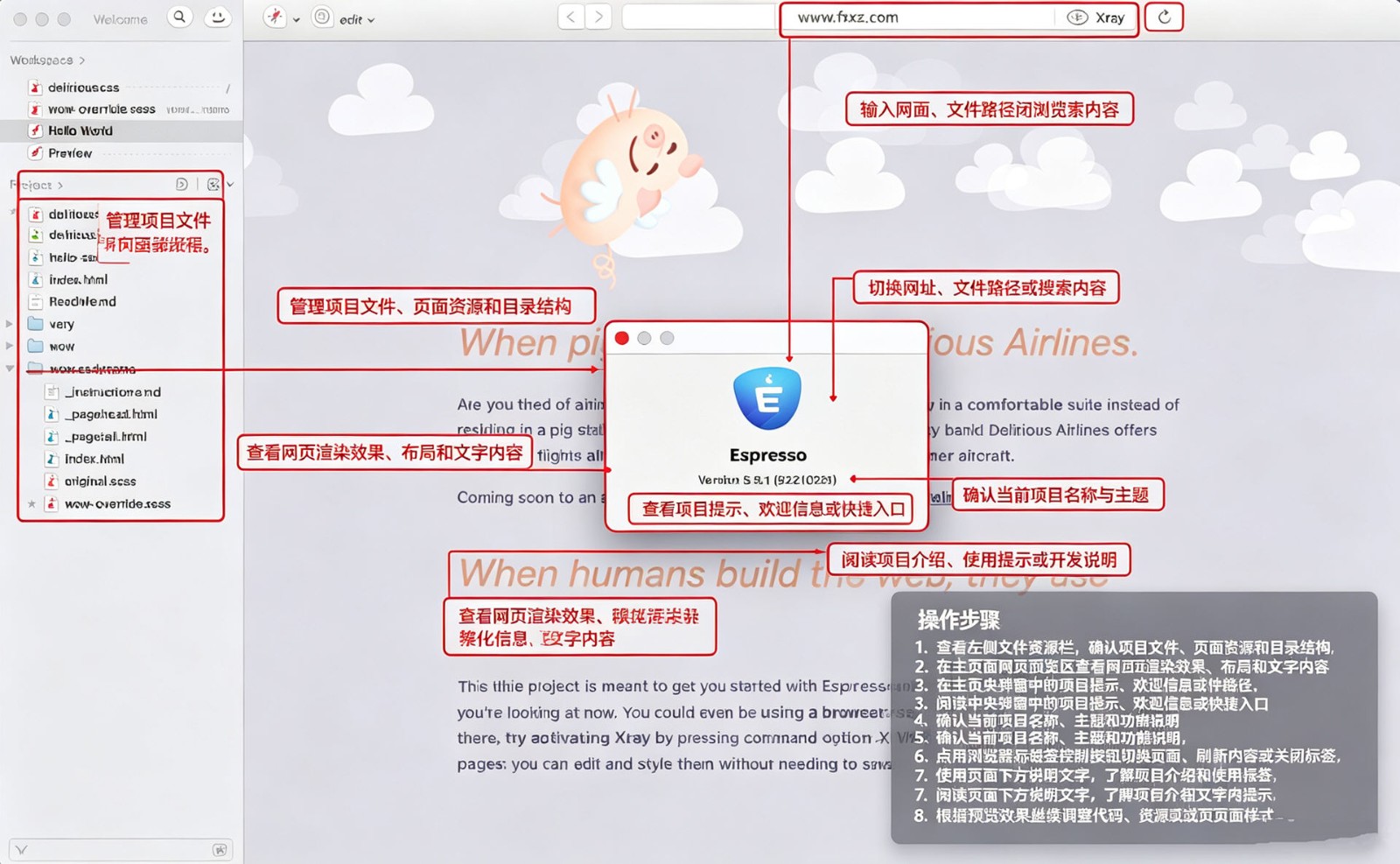The height and width of the screenshot is (864, 1400).
Task: Click the bottom-left sidebar chevron icon
Action: 22,850
